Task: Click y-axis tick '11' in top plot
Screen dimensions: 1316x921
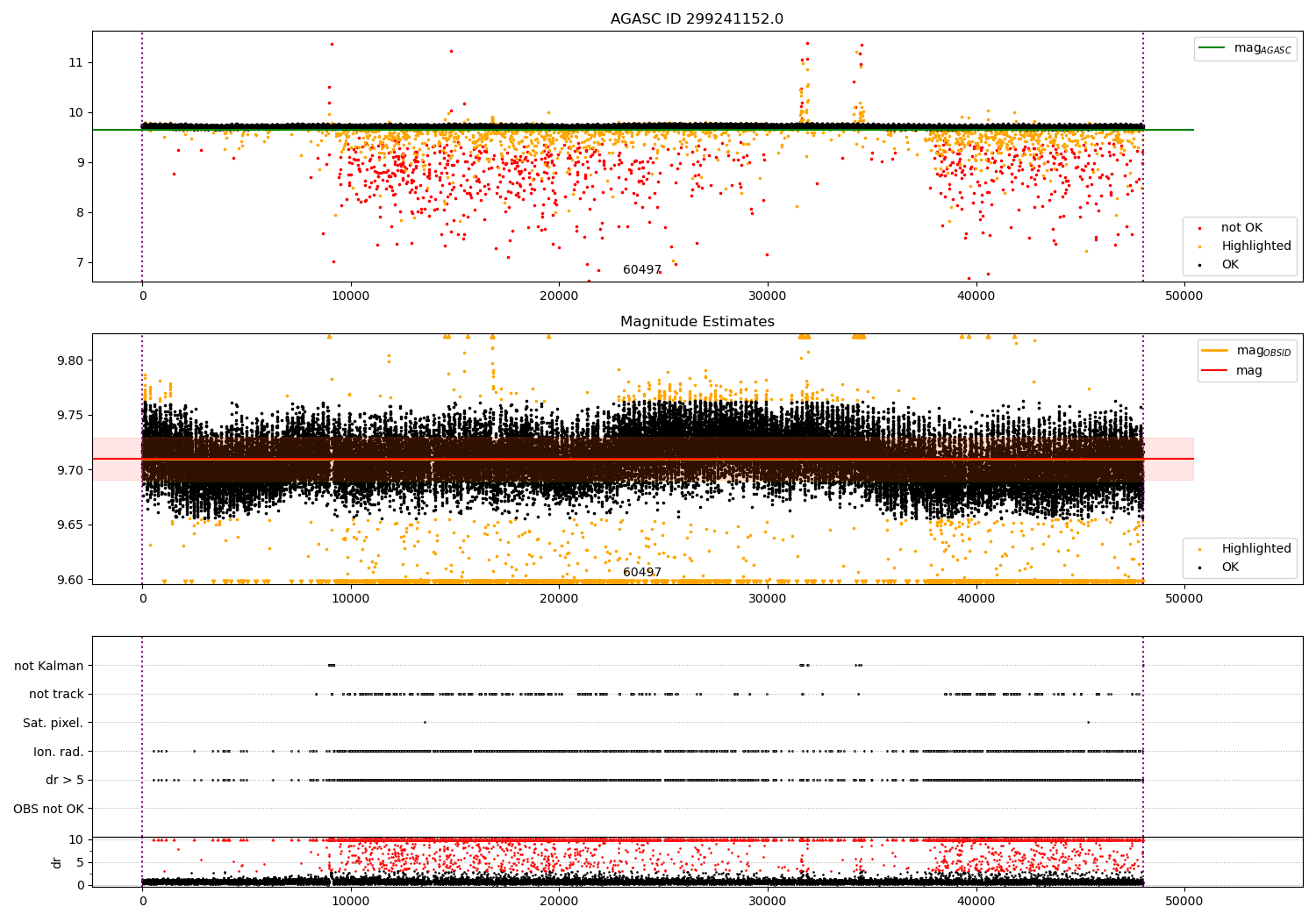Action: click(x=75, y=62)
